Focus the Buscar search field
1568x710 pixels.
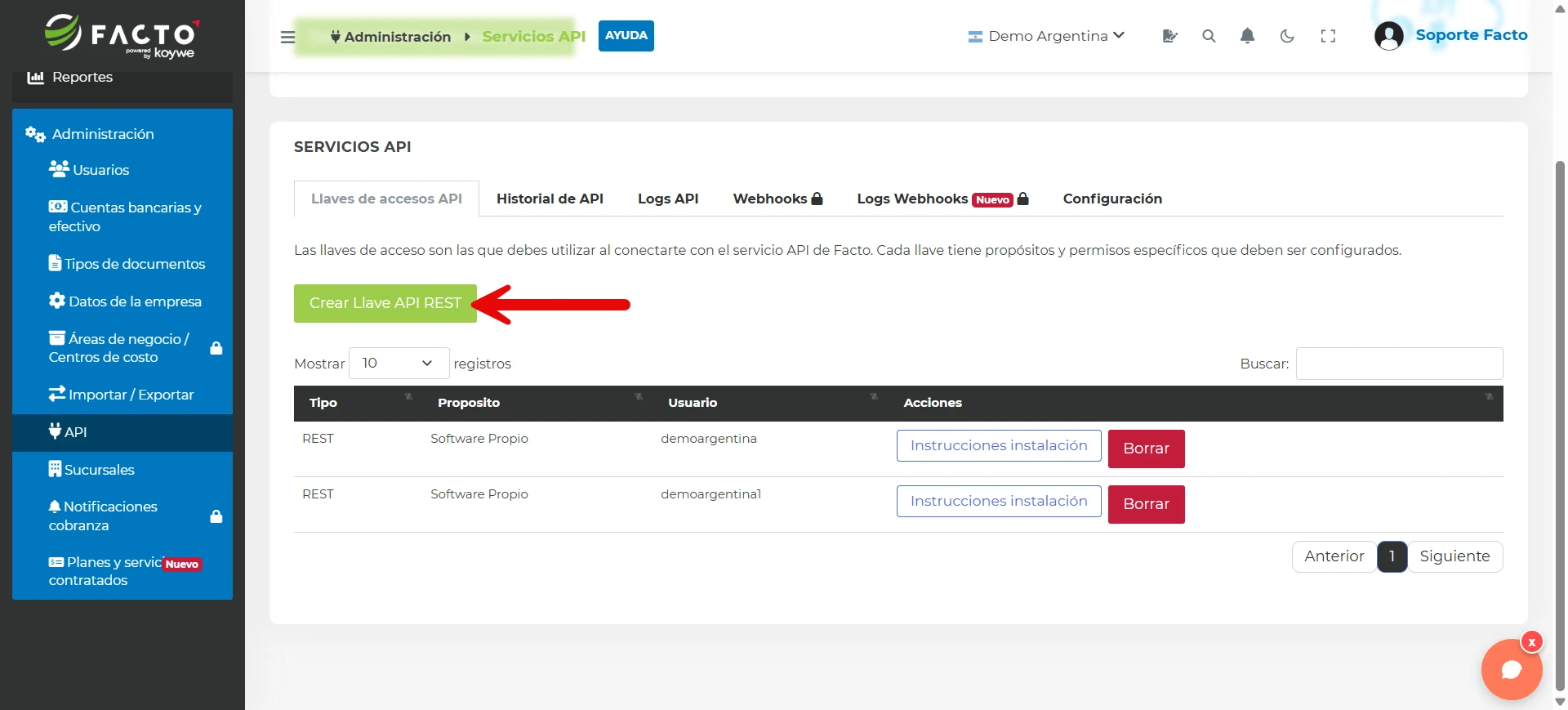tap(1399, 364)
